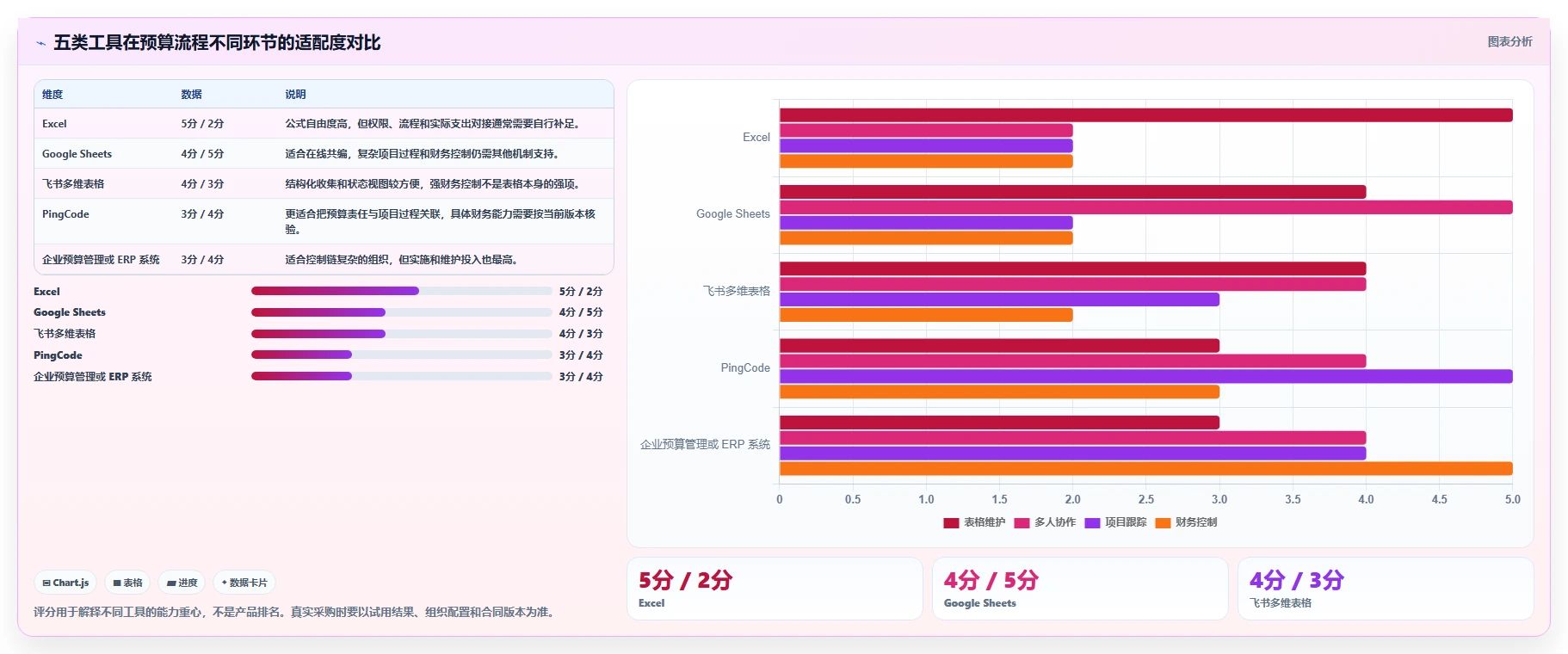
Task: Click the footnote starting 评分用于解释
Action: point(296,612)
